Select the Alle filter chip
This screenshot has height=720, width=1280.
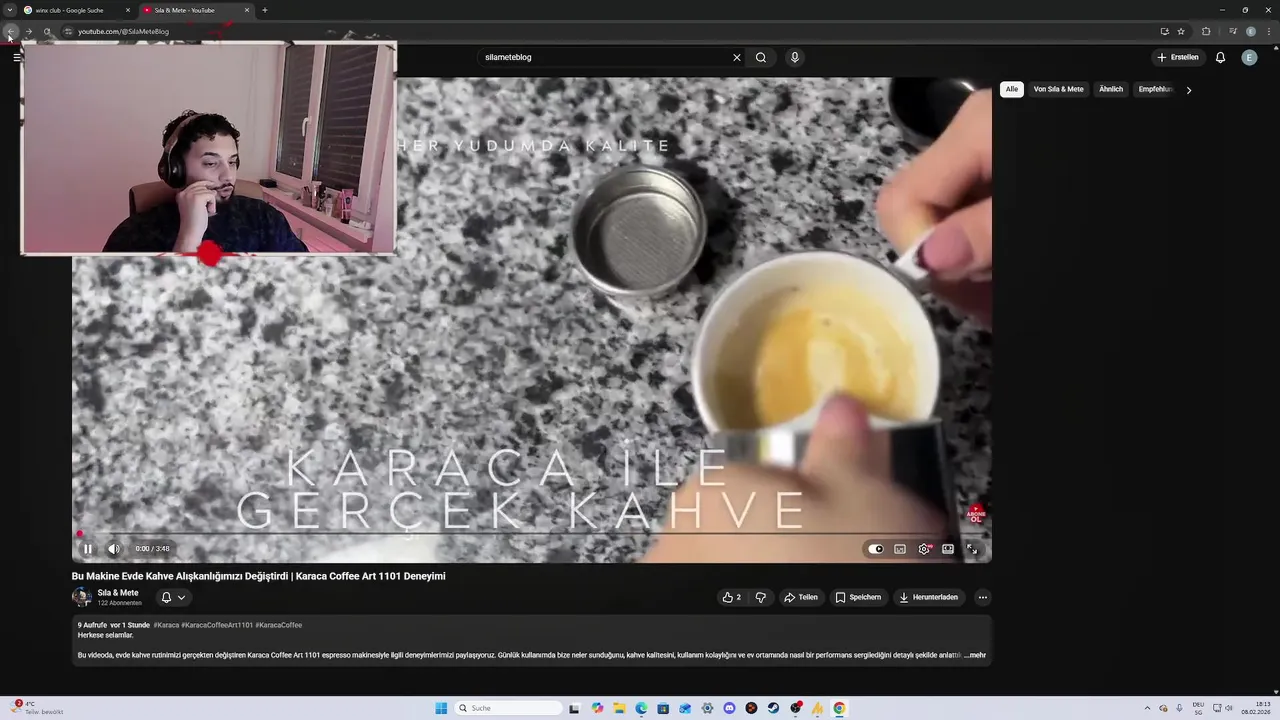pos(1012,89)
